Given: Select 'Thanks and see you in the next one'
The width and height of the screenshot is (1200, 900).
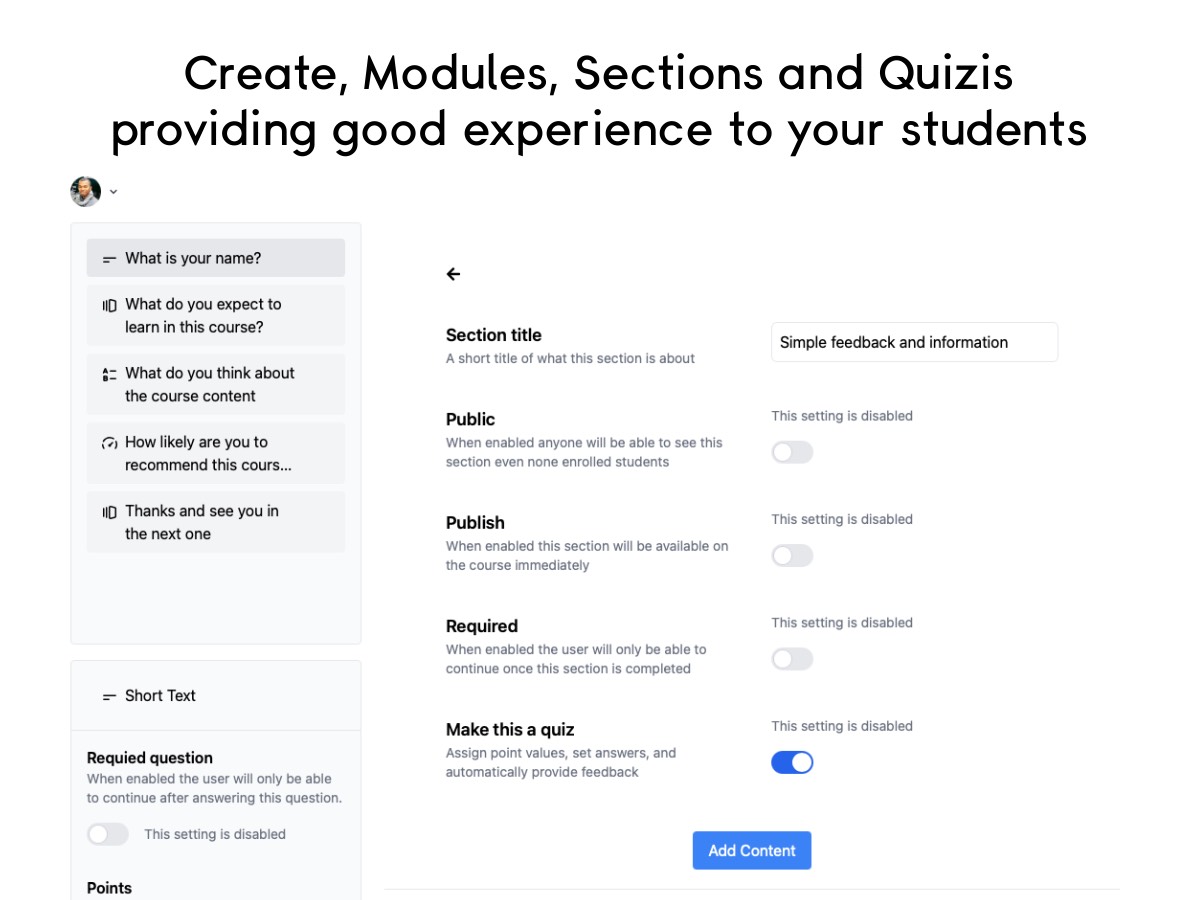Looking at the screenshot, I should click(x=216, y=522).
